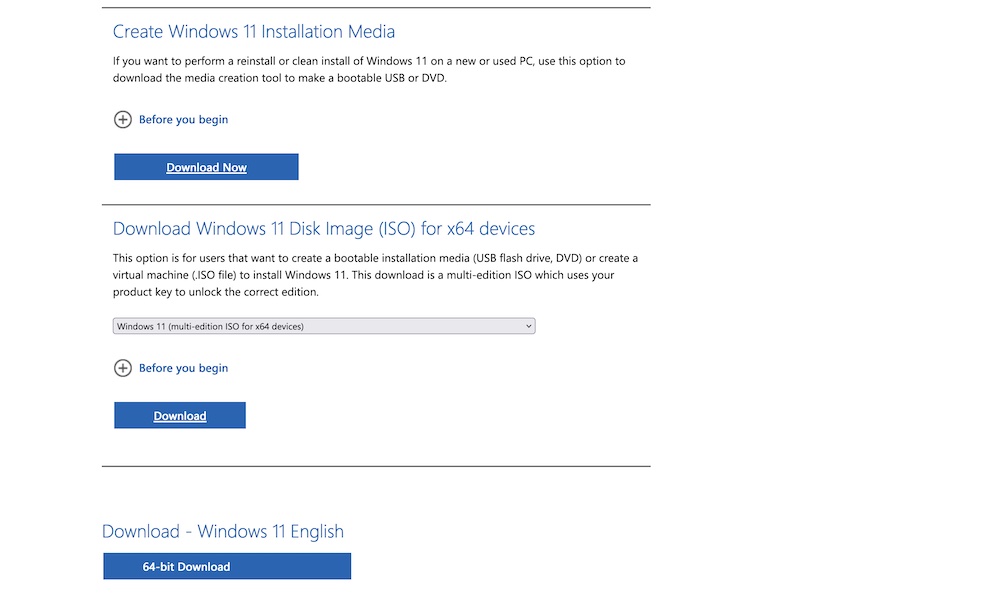Expand Before you begin under Installation Media
Screen dimensions: 1000x600
pyautogui.click(x=183, y=119)
